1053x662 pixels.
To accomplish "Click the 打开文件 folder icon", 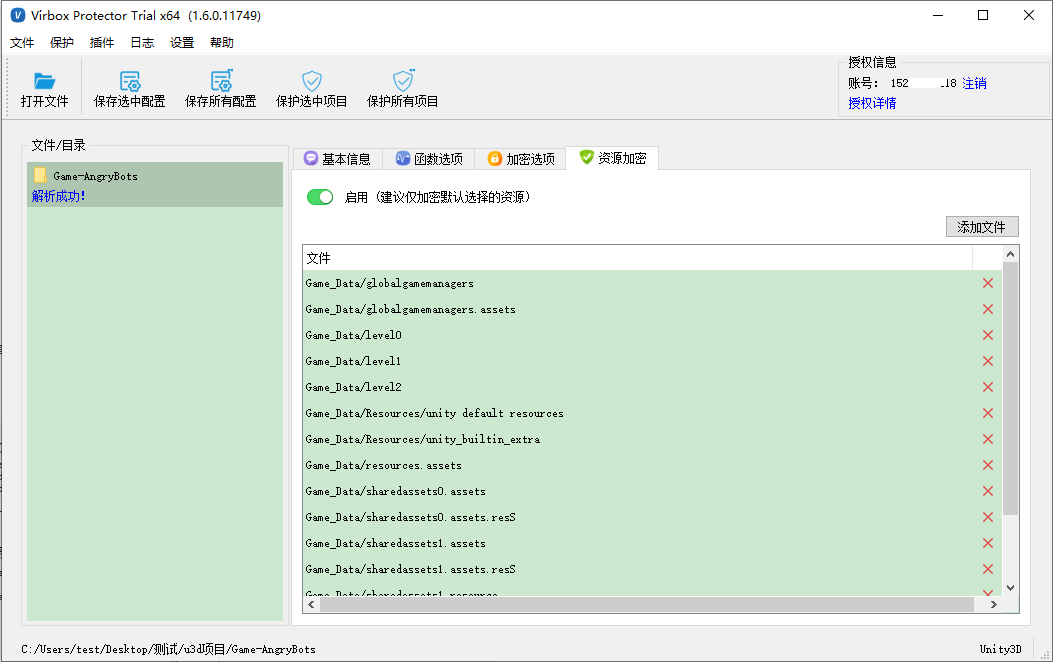I will [44, 81].
